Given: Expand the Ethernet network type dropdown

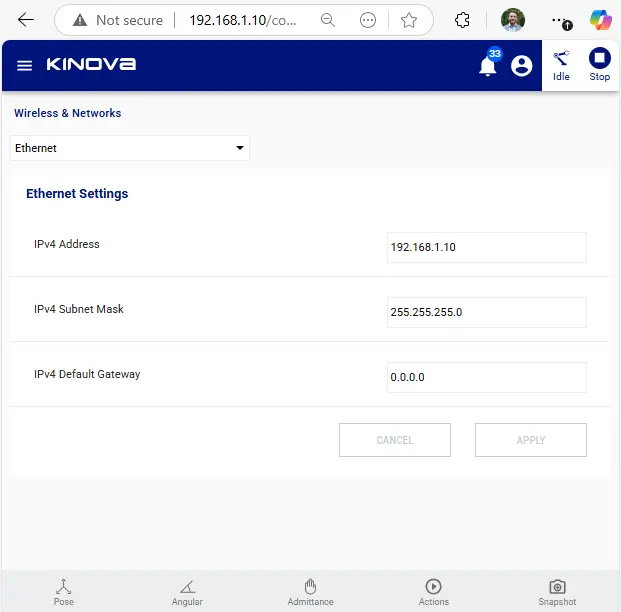Looking at the screenshot, I should click(130, 148).
